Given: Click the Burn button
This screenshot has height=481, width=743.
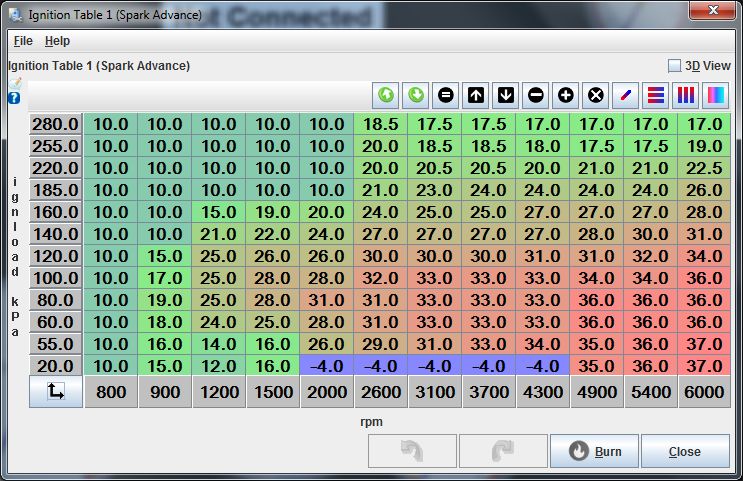Looking at the screenshot, I should pos(594,451).
